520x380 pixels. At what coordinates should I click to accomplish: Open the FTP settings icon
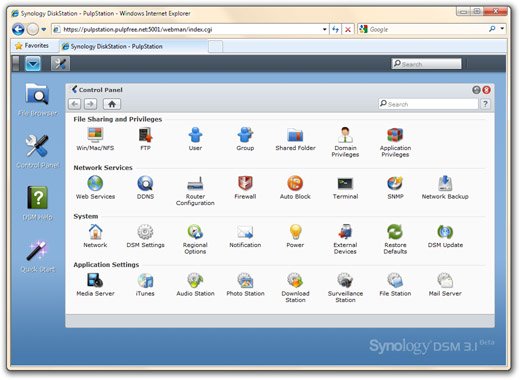(x=145, y=139)
